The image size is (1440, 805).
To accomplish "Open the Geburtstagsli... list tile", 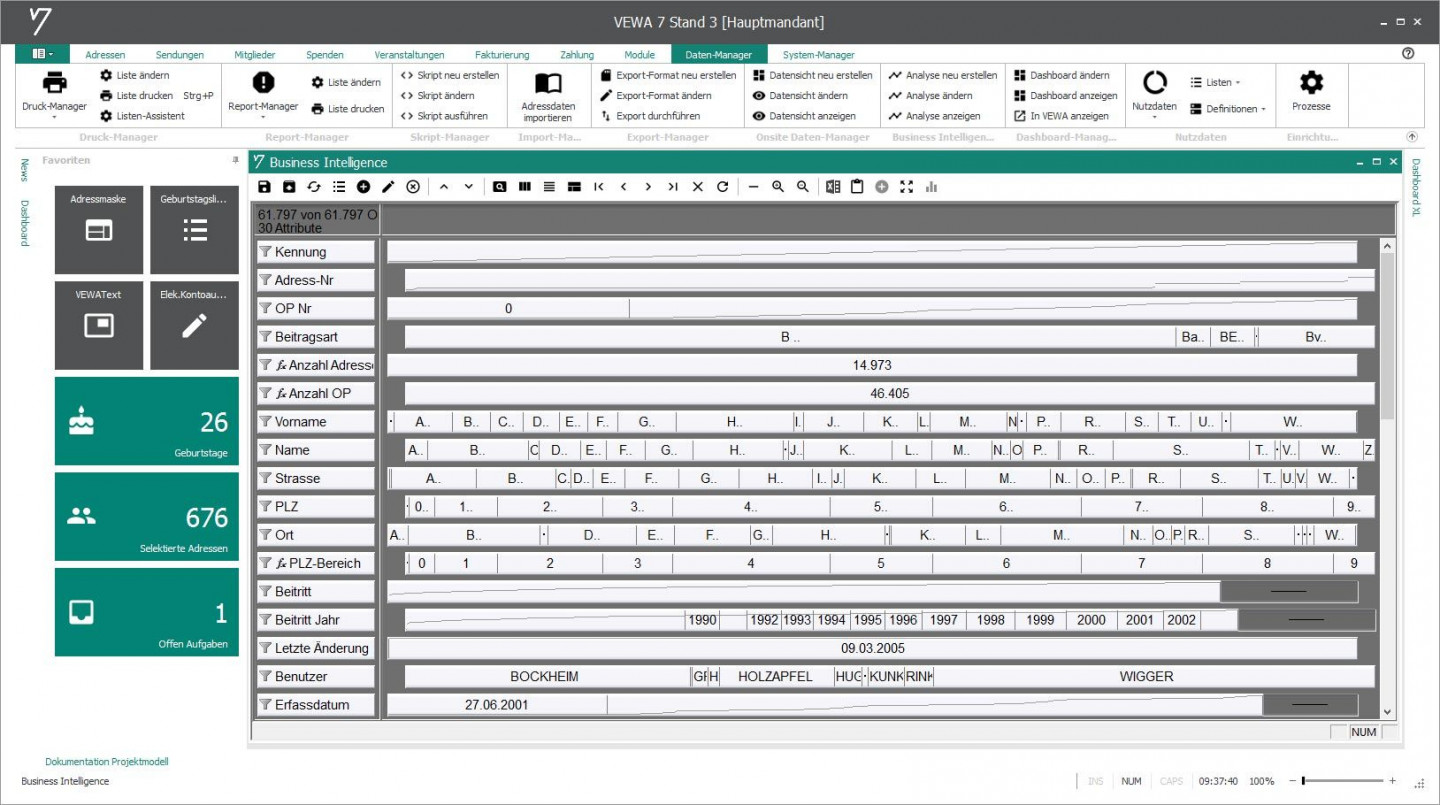I will coord(195,229).
